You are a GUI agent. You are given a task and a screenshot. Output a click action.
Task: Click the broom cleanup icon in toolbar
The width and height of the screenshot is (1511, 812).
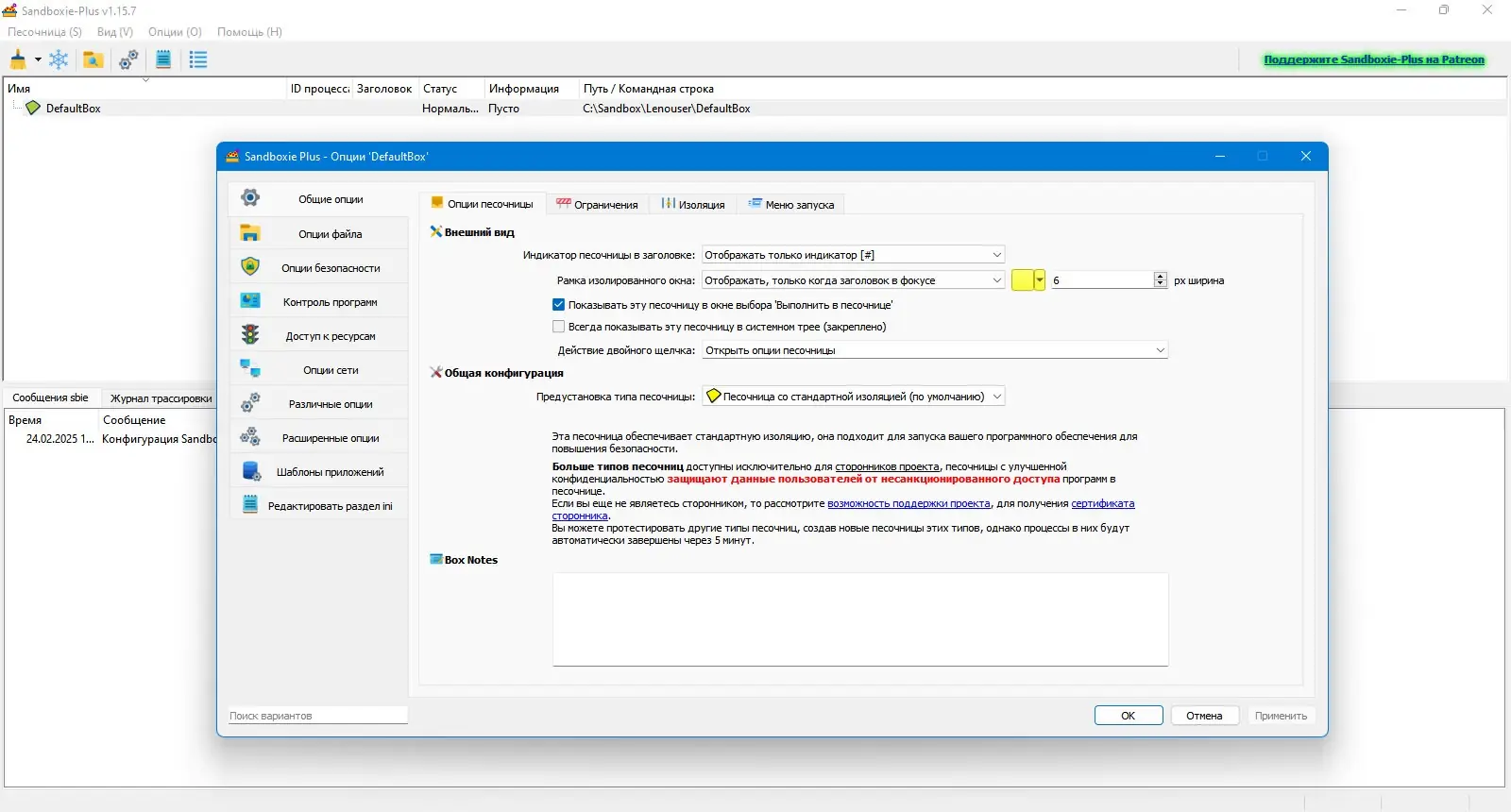click(18, 59)
